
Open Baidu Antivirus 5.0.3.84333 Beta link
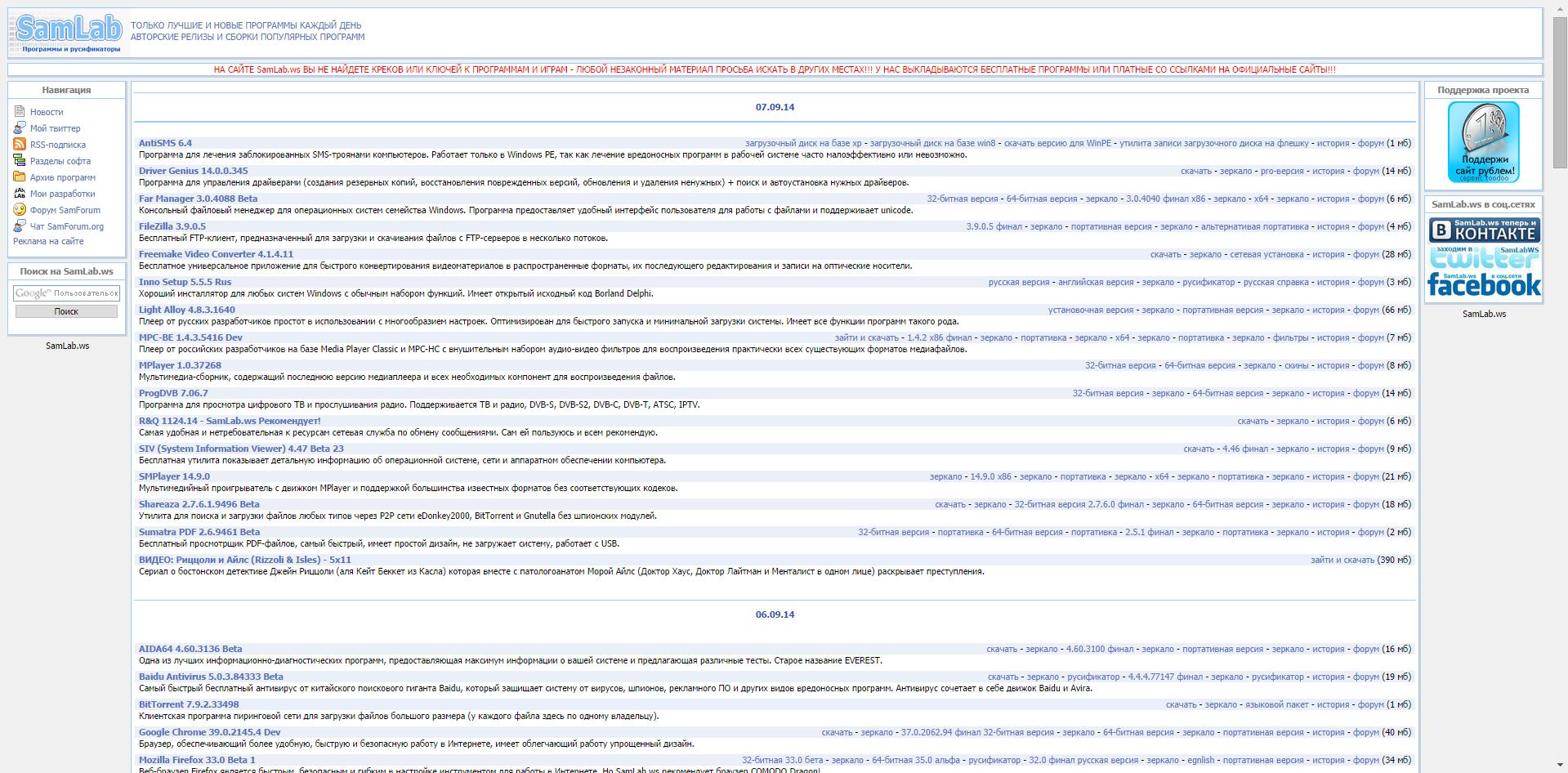(211, 677)
